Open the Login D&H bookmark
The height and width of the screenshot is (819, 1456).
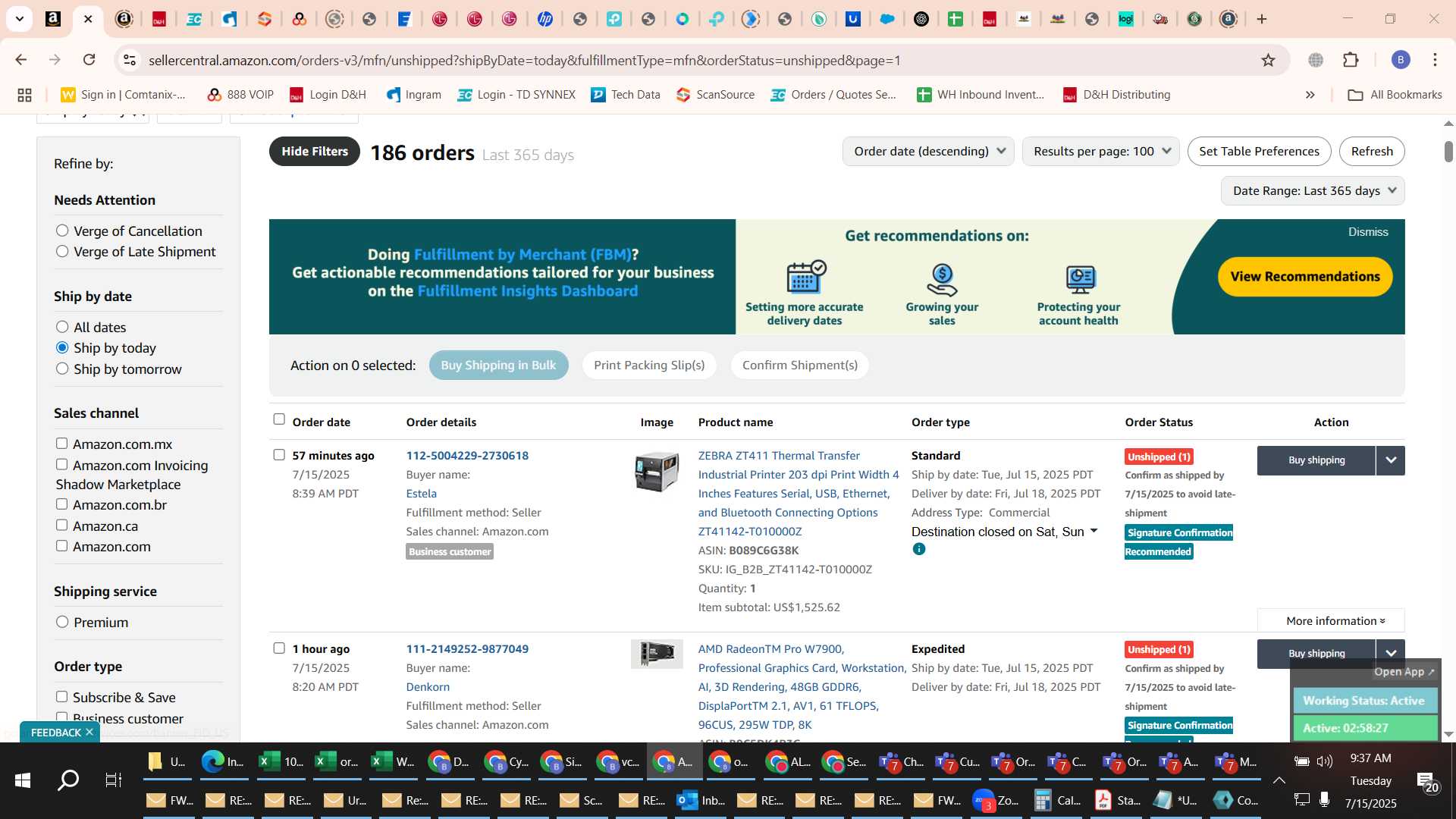pyautogui.click(x=328, y=95)
